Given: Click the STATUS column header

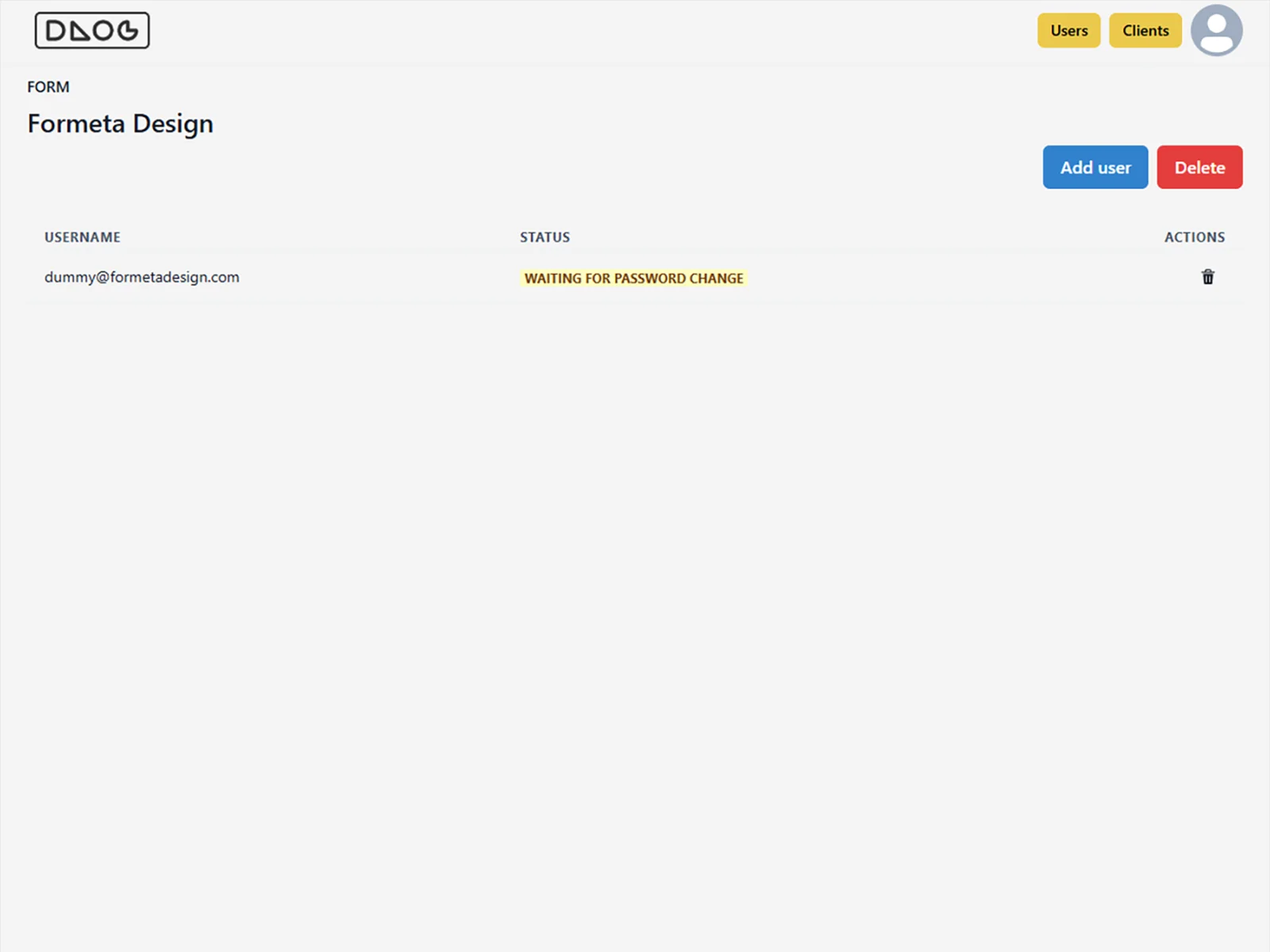Looking at the screenshot, I should coord(545,237).
